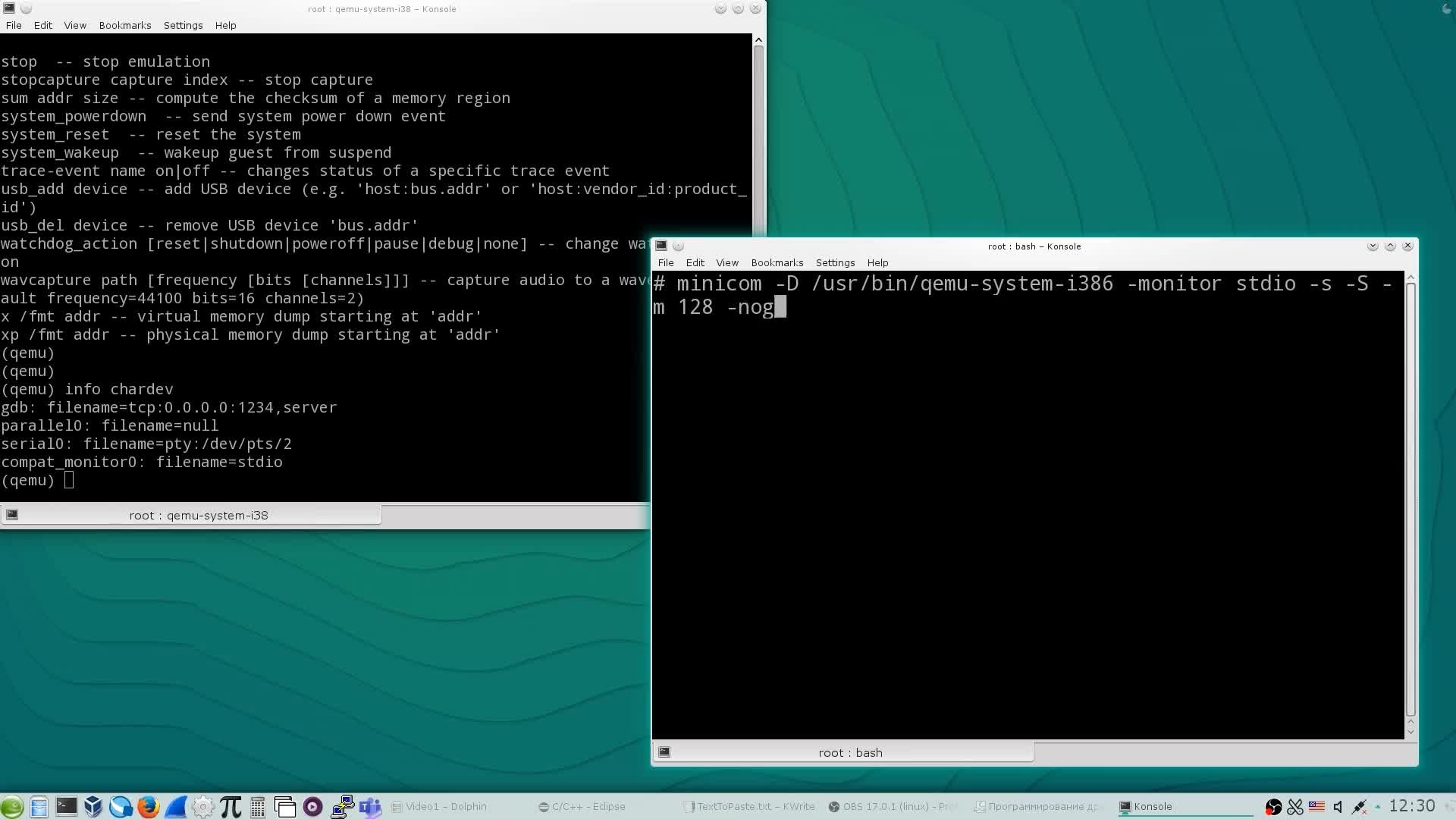The image size is (1456, 819).
Task: Open Bookmarks menu in bash Konsole
Action: [777, 262]
